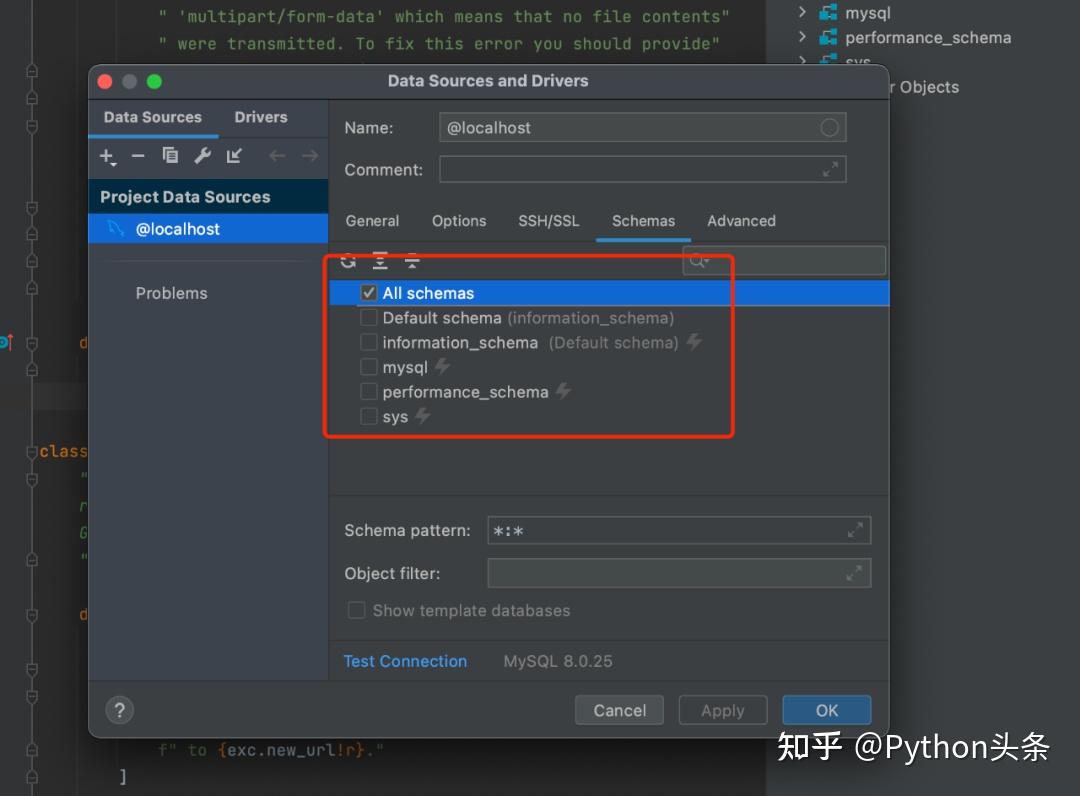Select the Schemas tab

point(643,221)
